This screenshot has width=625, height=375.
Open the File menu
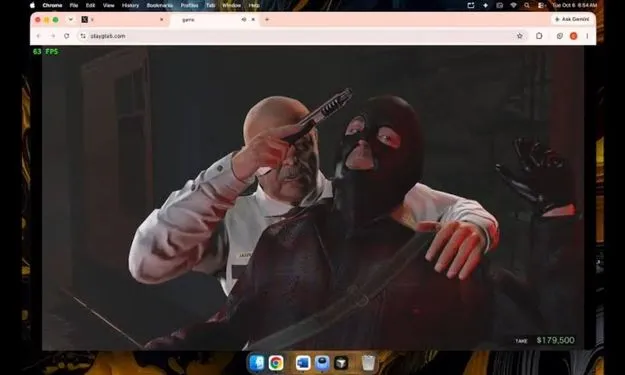pyautogui.click(x=74, y=5)
